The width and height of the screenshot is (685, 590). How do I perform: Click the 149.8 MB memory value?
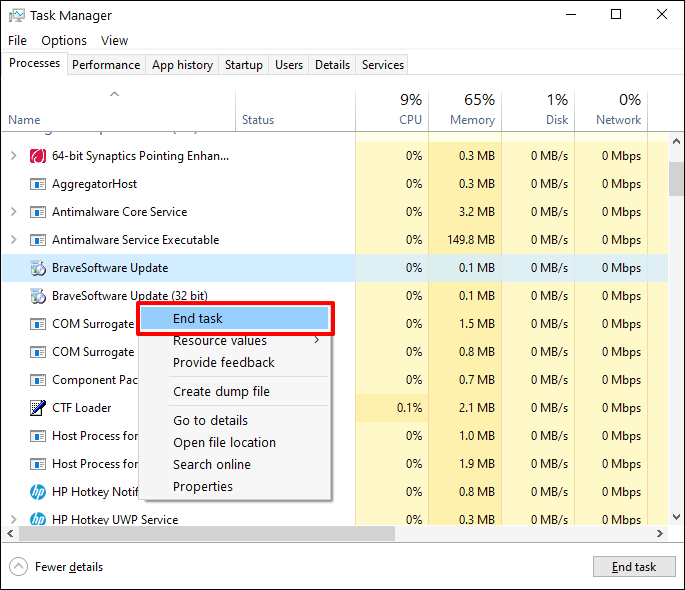click(471, 240)
